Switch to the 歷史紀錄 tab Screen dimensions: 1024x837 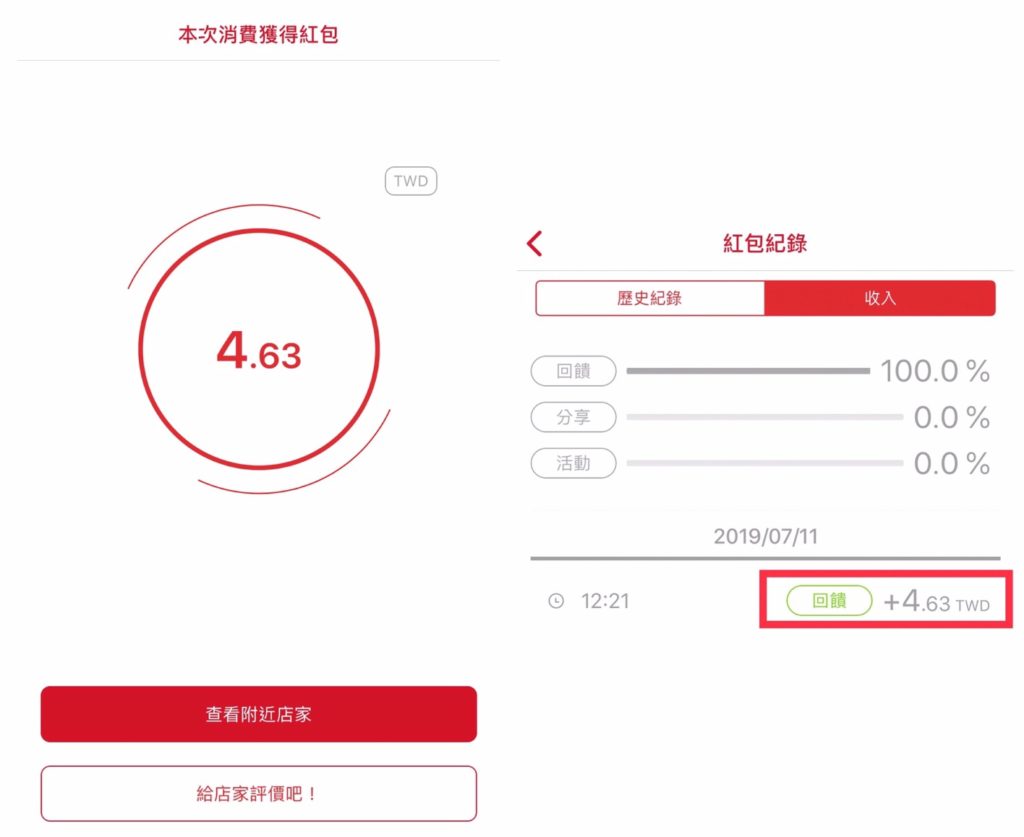pos(650,298)
